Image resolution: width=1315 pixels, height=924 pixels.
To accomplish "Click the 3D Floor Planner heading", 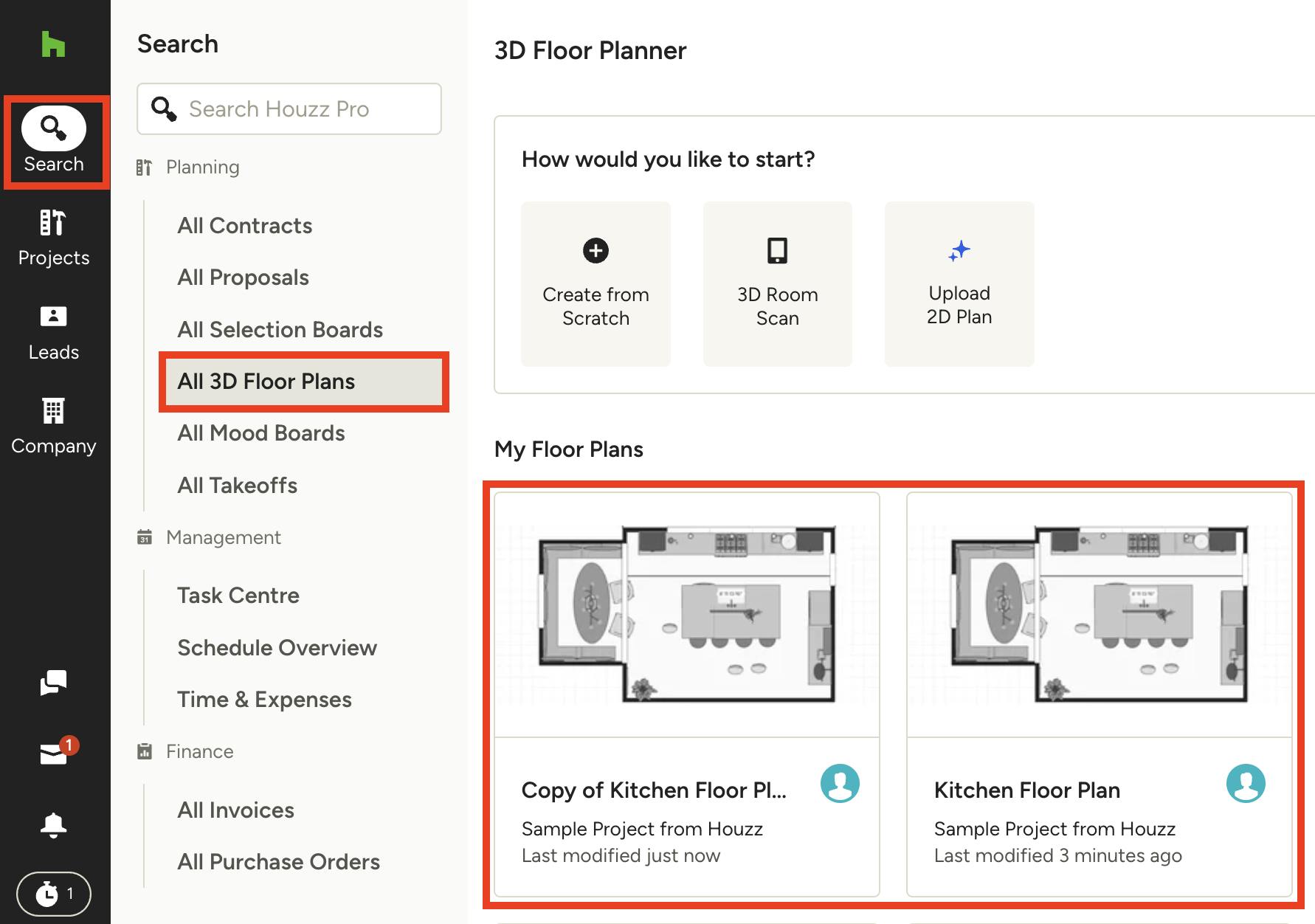I will point(590,51).
